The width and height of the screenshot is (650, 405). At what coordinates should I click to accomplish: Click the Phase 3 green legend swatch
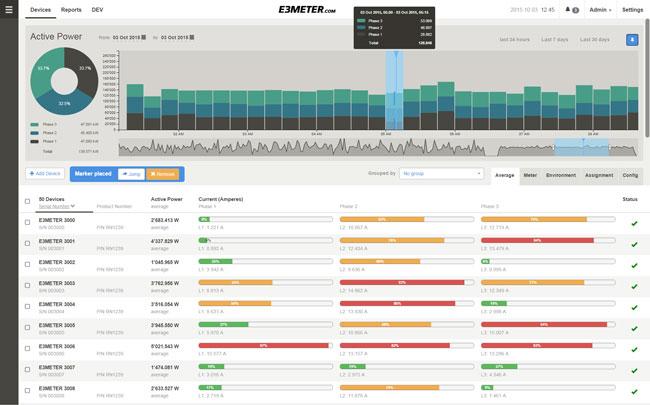click(x=34, y=124)
